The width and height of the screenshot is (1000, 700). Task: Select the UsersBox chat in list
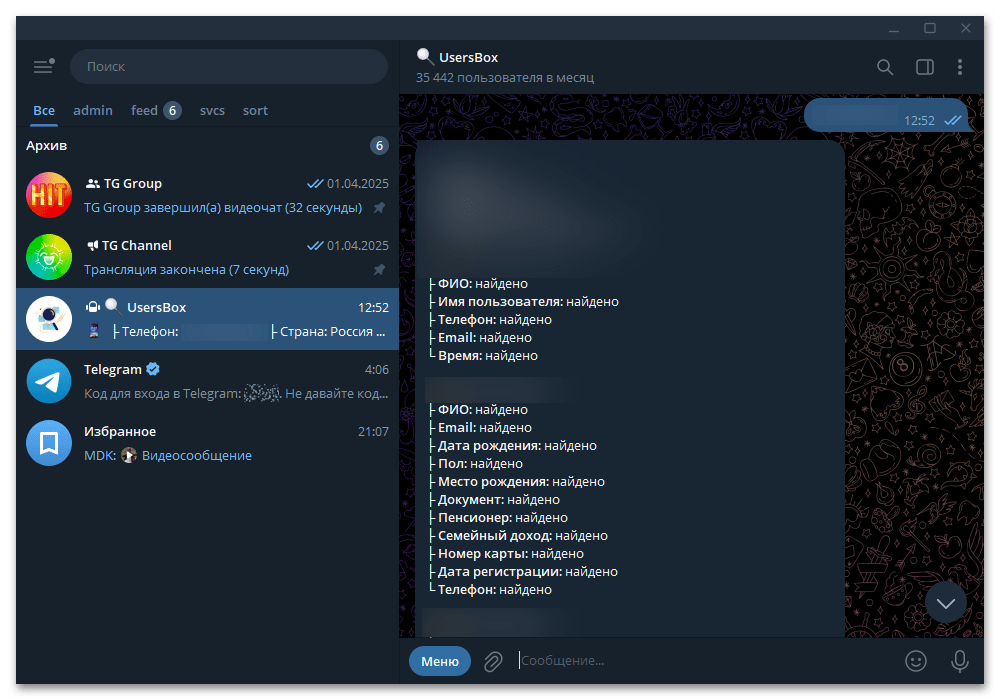point(207,319)
